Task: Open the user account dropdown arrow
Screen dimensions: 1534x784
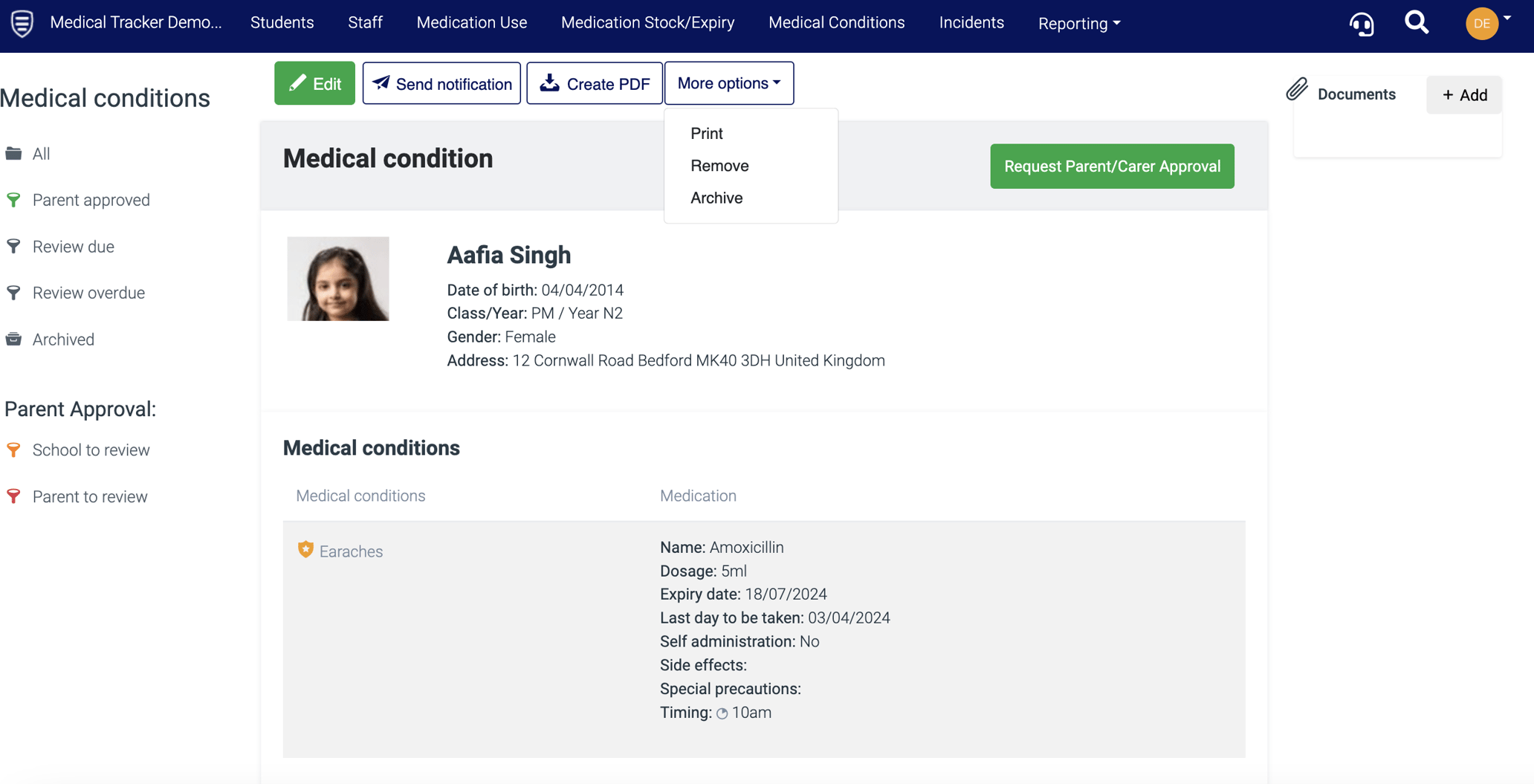Action: 1507,19
